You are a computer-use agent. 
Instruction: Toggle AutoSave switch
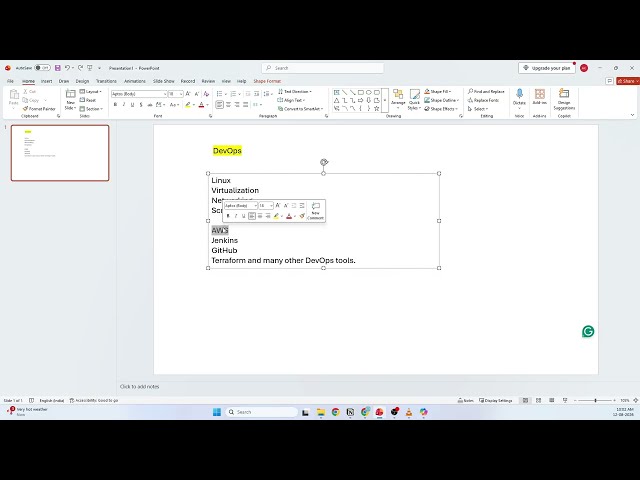point(42,68)
